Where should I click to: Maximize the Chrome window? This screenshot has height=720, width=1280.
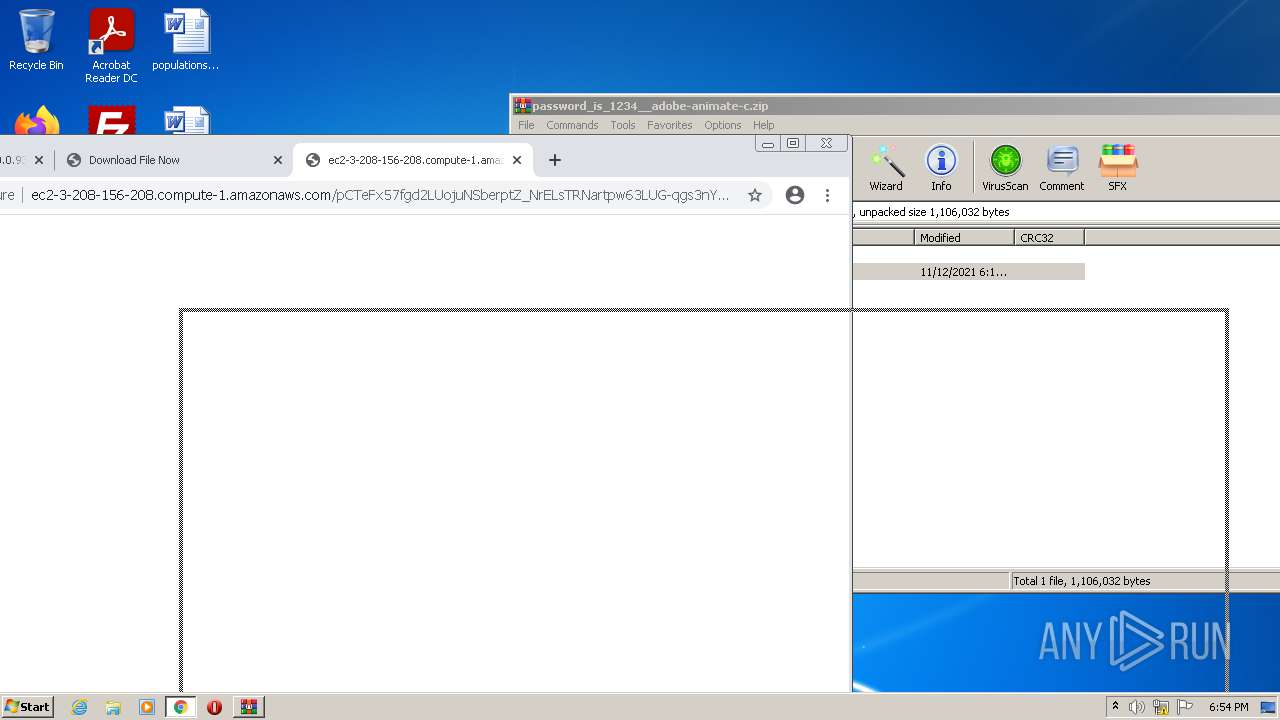pyautogui.click(x=793, y=144)
